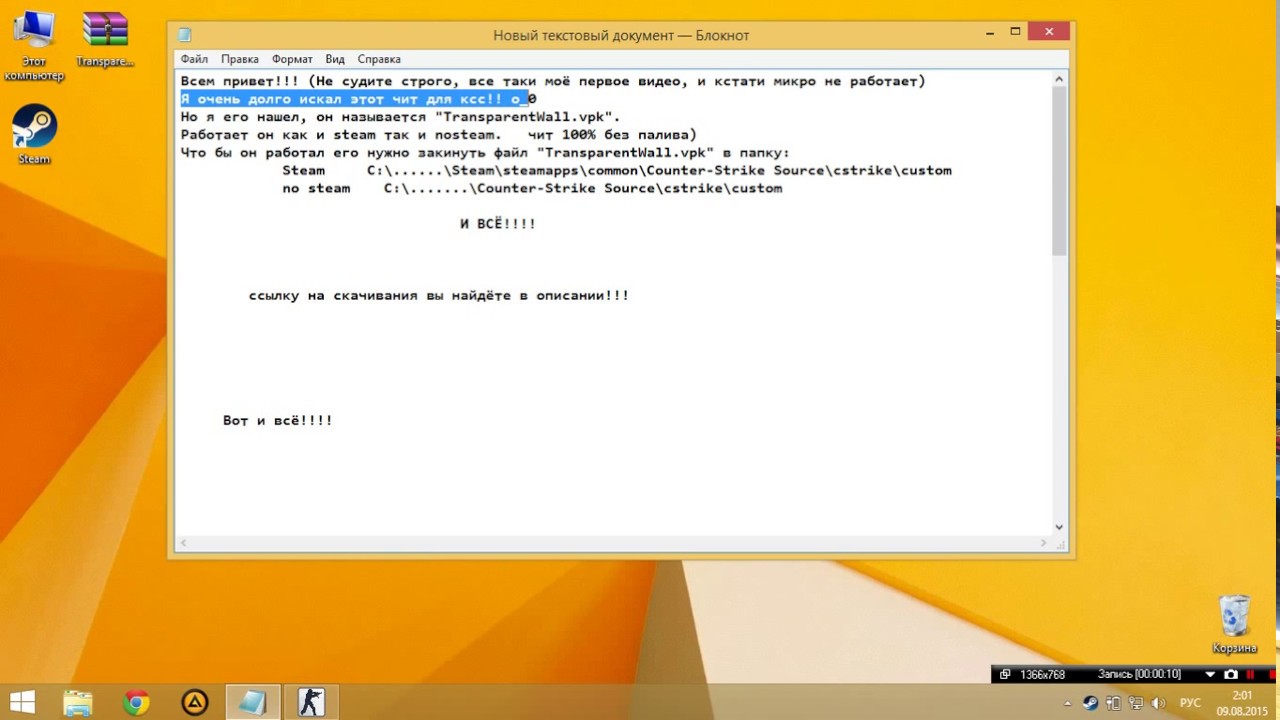Click the line starting "Всем привет!!!"
Screen dimensions: 1280x720
click(x=553, y=81)
